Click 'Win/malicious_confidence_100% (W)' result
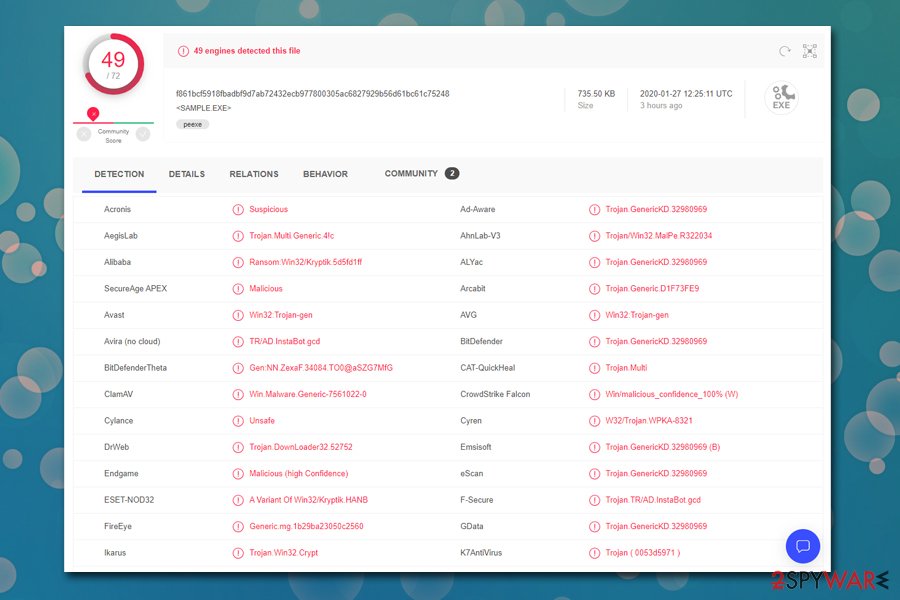The height and width of the screenshot is (600, 900). click(672, 394)
